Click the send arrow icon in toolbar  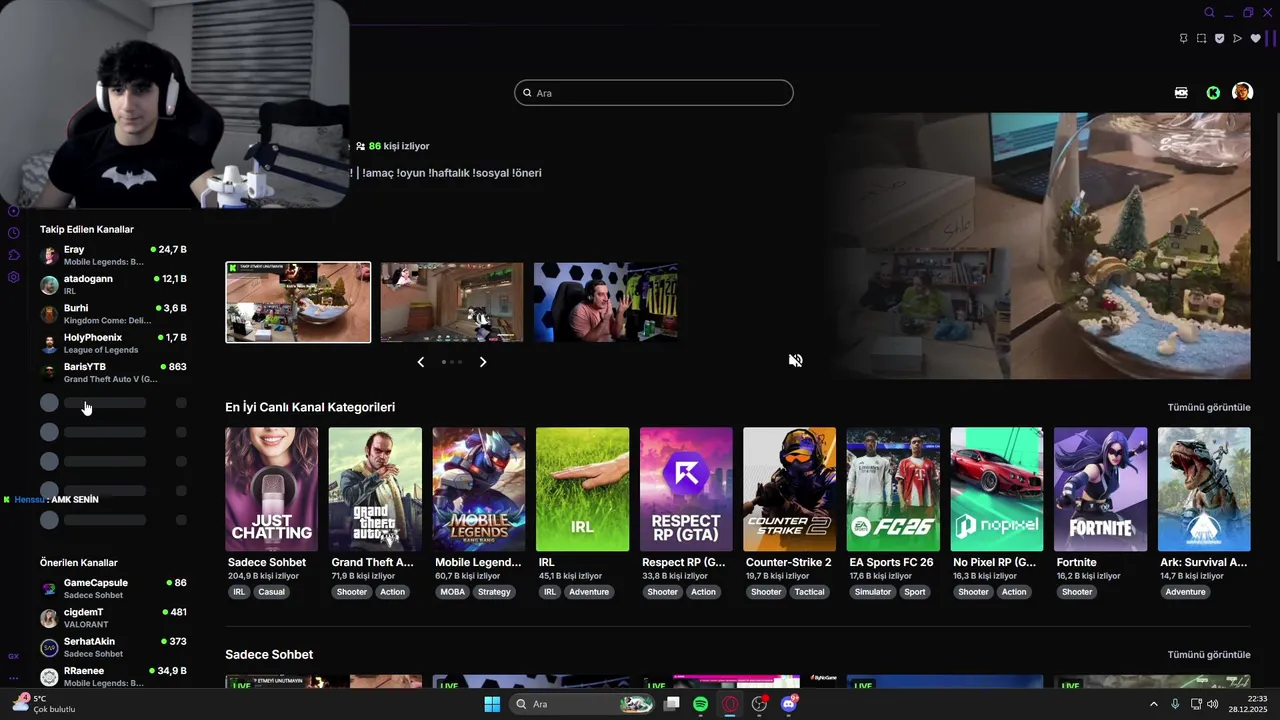pyautogui.click(x=1237, y=39)
